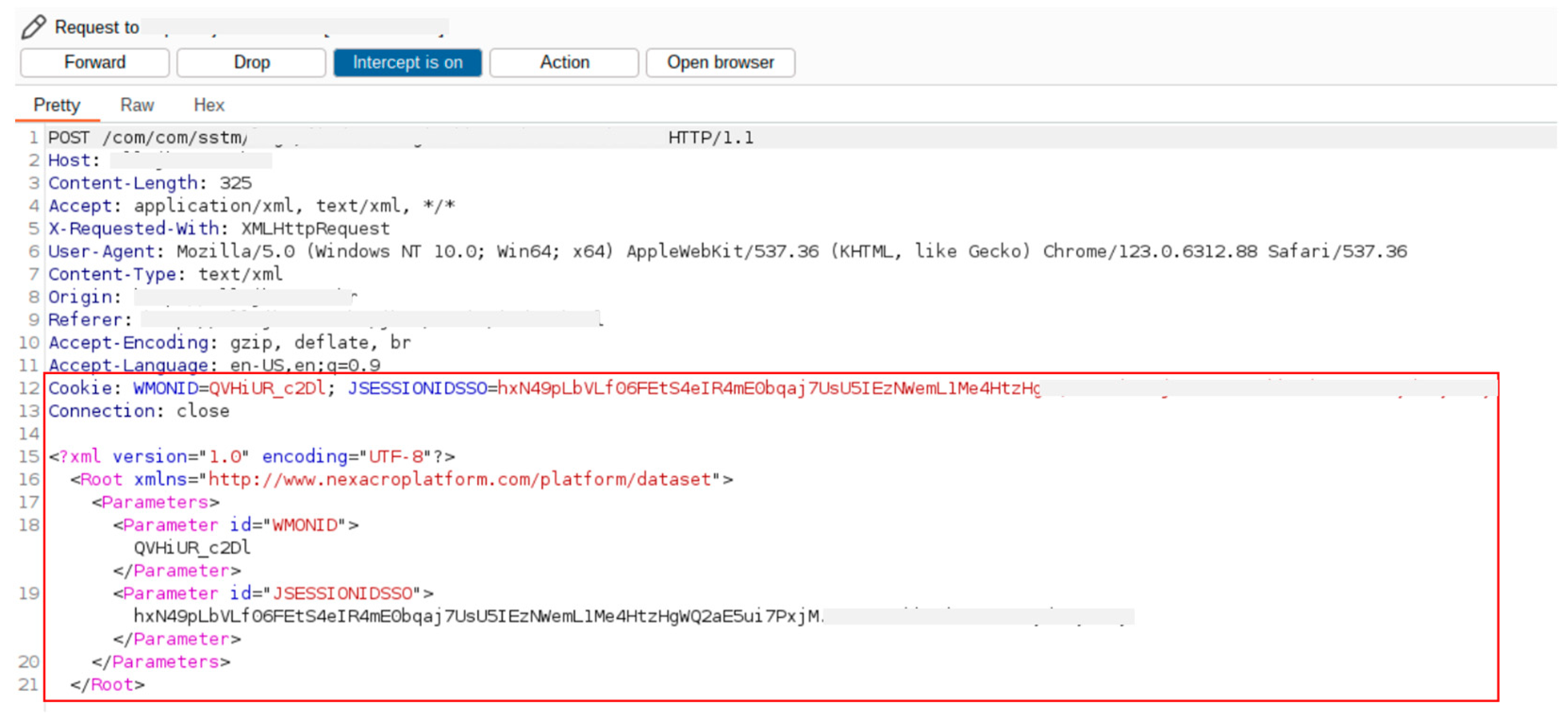Image resolution: width=1568 pixels, height=721 pixels.
Task: Click the User-Agent header line
Action: (727, 252)
